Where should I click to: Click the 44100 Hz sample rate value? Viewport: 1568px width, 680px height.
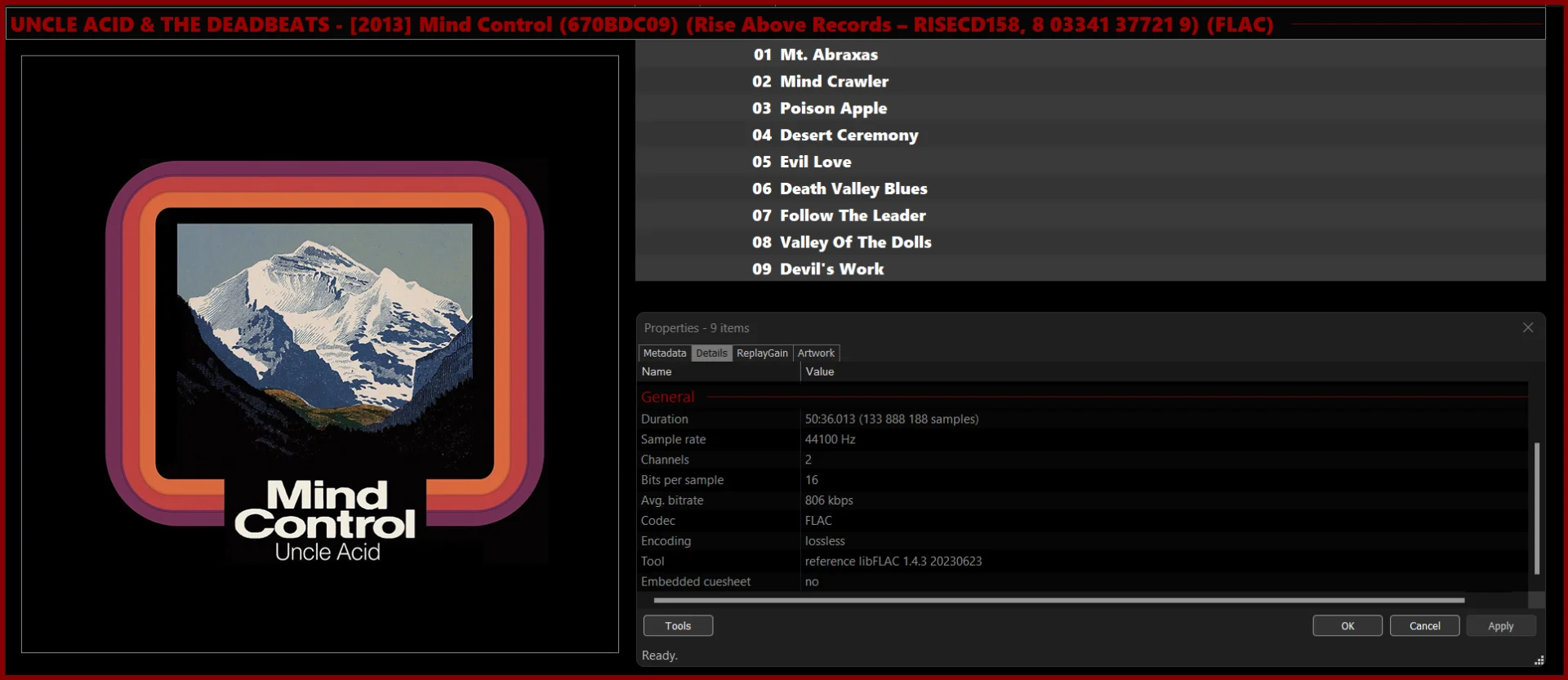[830, 439]
